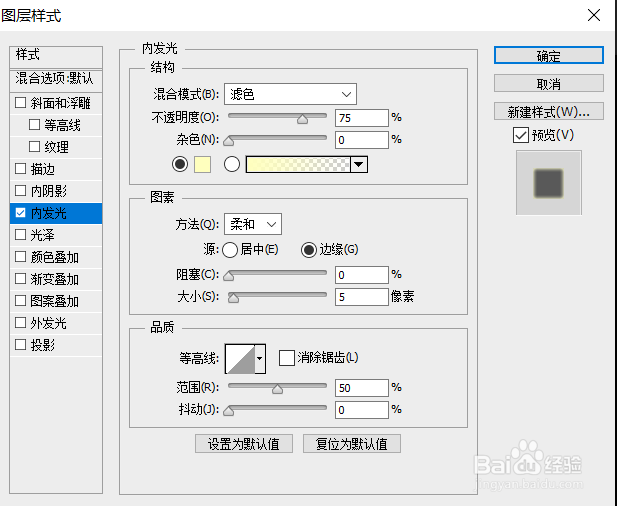Click the style preview thumbnail
This screenshot has height=506, width=617.
tap(549, 183)
